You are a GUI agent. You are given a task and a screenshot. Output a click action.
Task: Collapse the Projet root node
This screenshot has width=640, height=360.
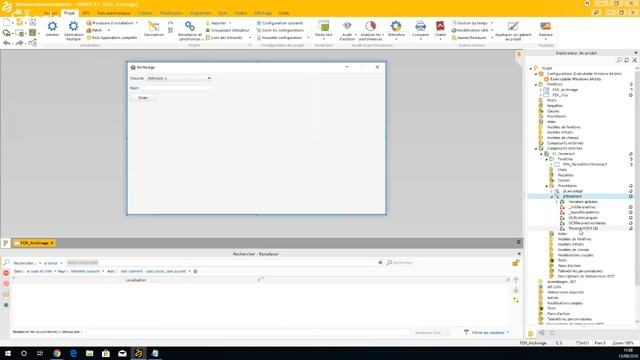(x=531, y=68)
